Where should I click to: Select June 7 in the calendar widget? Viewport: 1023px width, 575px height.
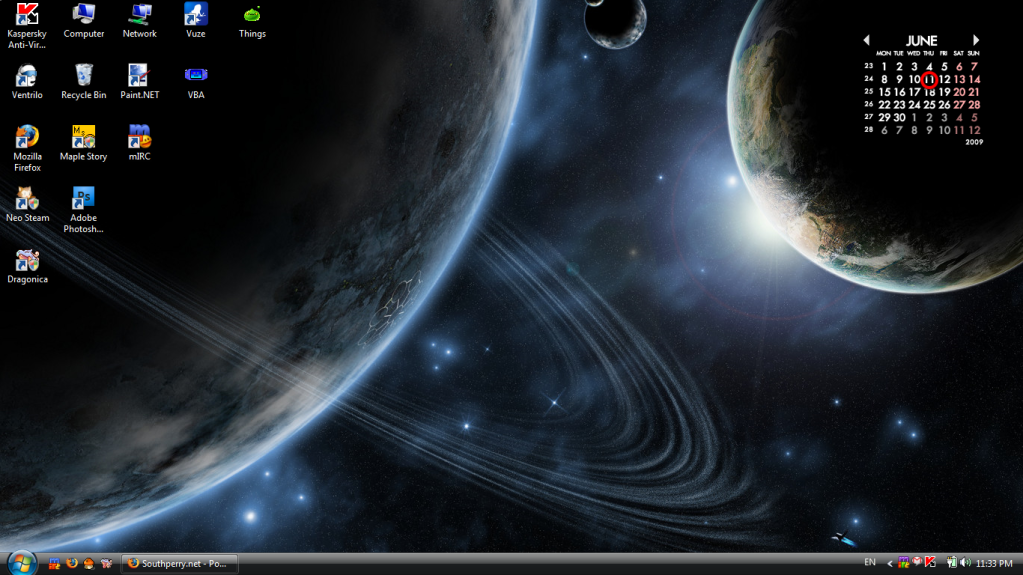(974, 67)
